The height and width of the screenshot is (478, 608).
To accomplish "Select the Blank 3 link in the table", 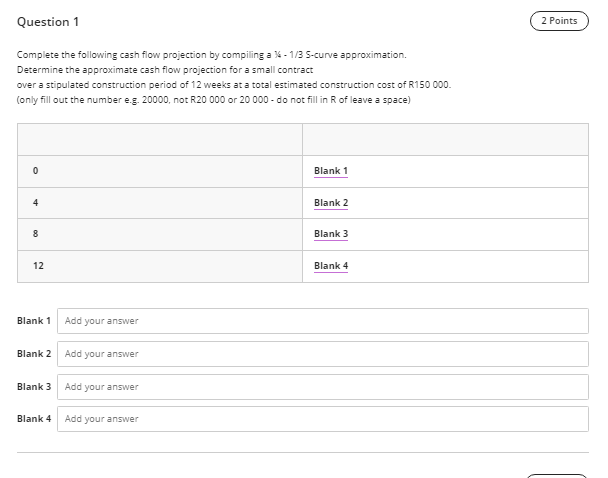I will coord(330,234).
